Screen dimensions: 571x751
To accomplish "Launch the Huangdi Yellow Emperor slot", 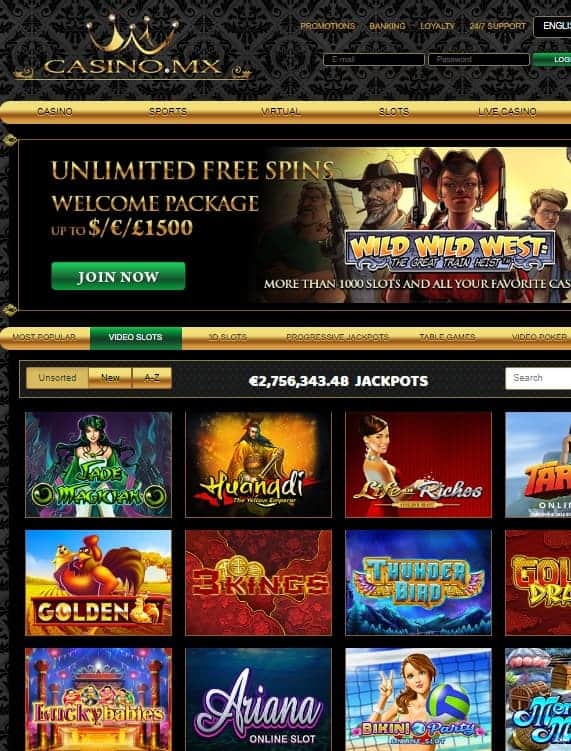I will coord(258,464).
